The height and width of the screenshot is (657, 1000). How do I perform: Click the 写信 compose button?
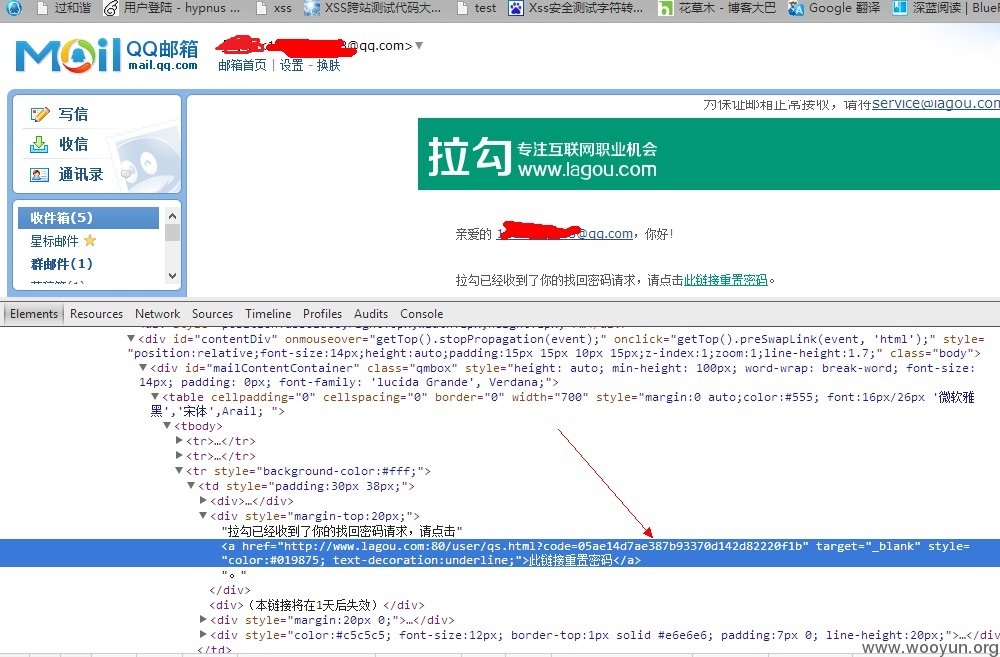click(73, 114)
